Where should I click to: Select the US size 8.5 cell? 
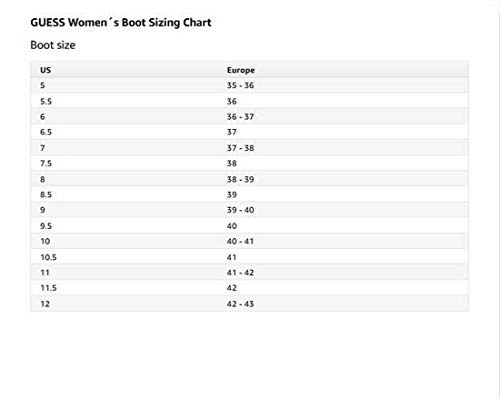pyautogui.click(x=46, y=195)
